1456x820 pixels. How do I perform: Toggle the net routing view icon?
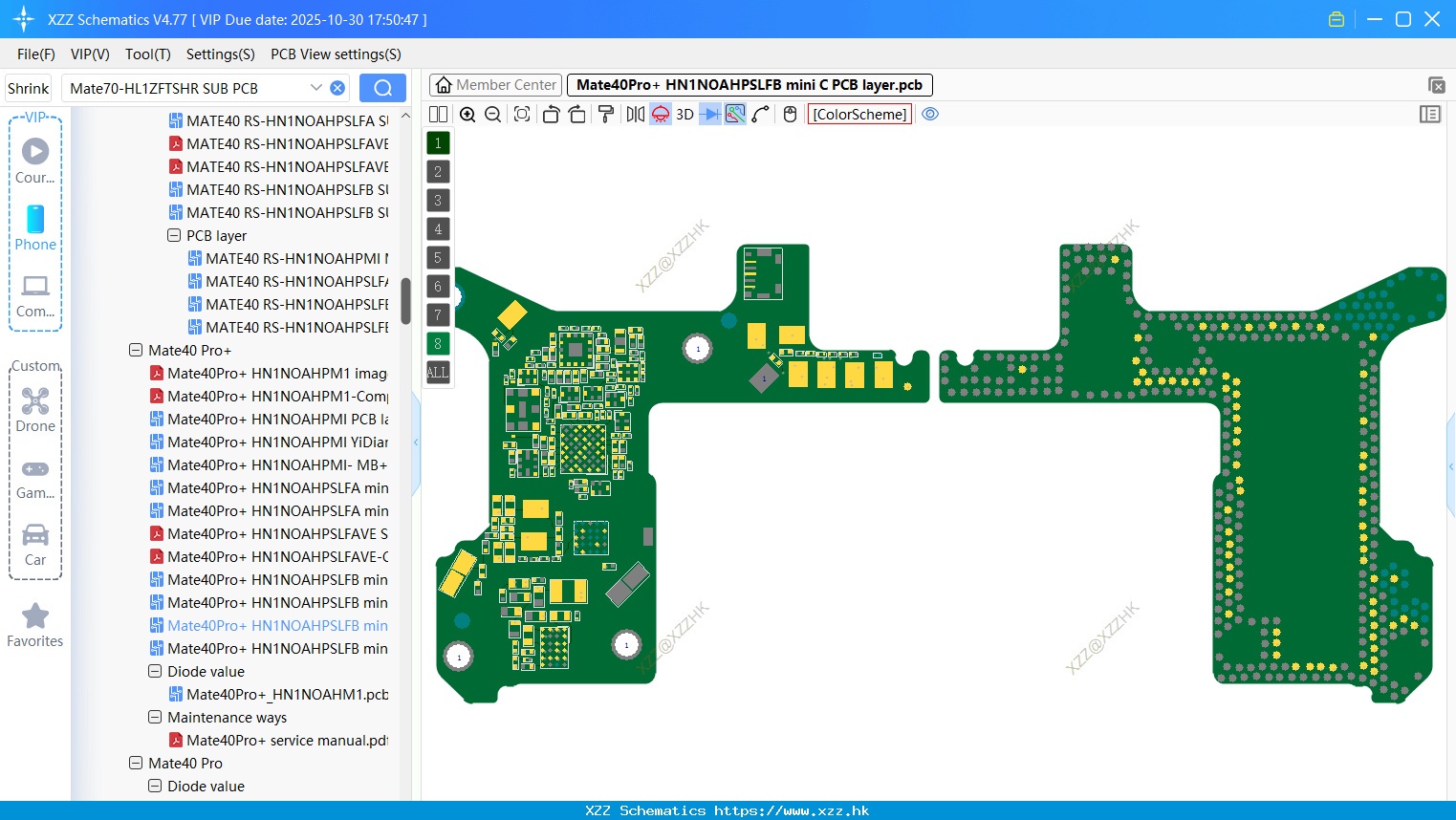(735, 114)
